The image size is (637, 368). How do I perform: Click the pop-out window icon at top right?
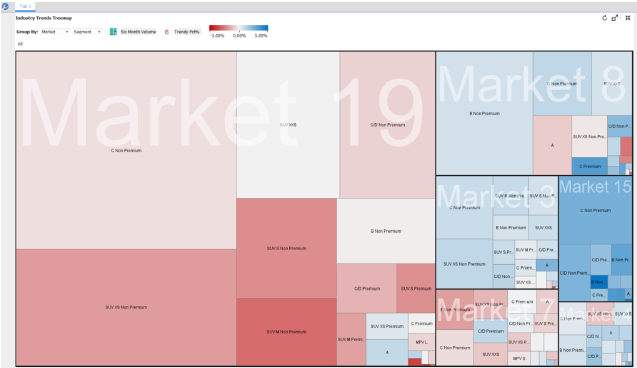click(615, 18)
